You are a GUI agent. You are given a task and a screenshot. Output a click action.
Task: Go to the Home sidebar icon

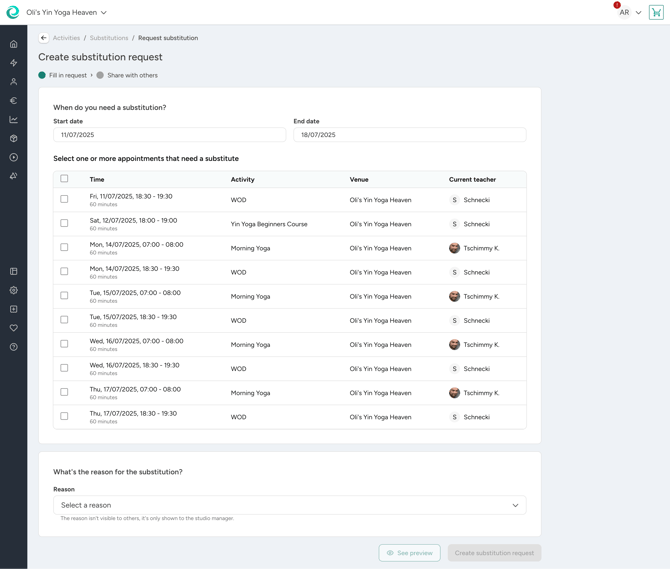click(14, 44)
